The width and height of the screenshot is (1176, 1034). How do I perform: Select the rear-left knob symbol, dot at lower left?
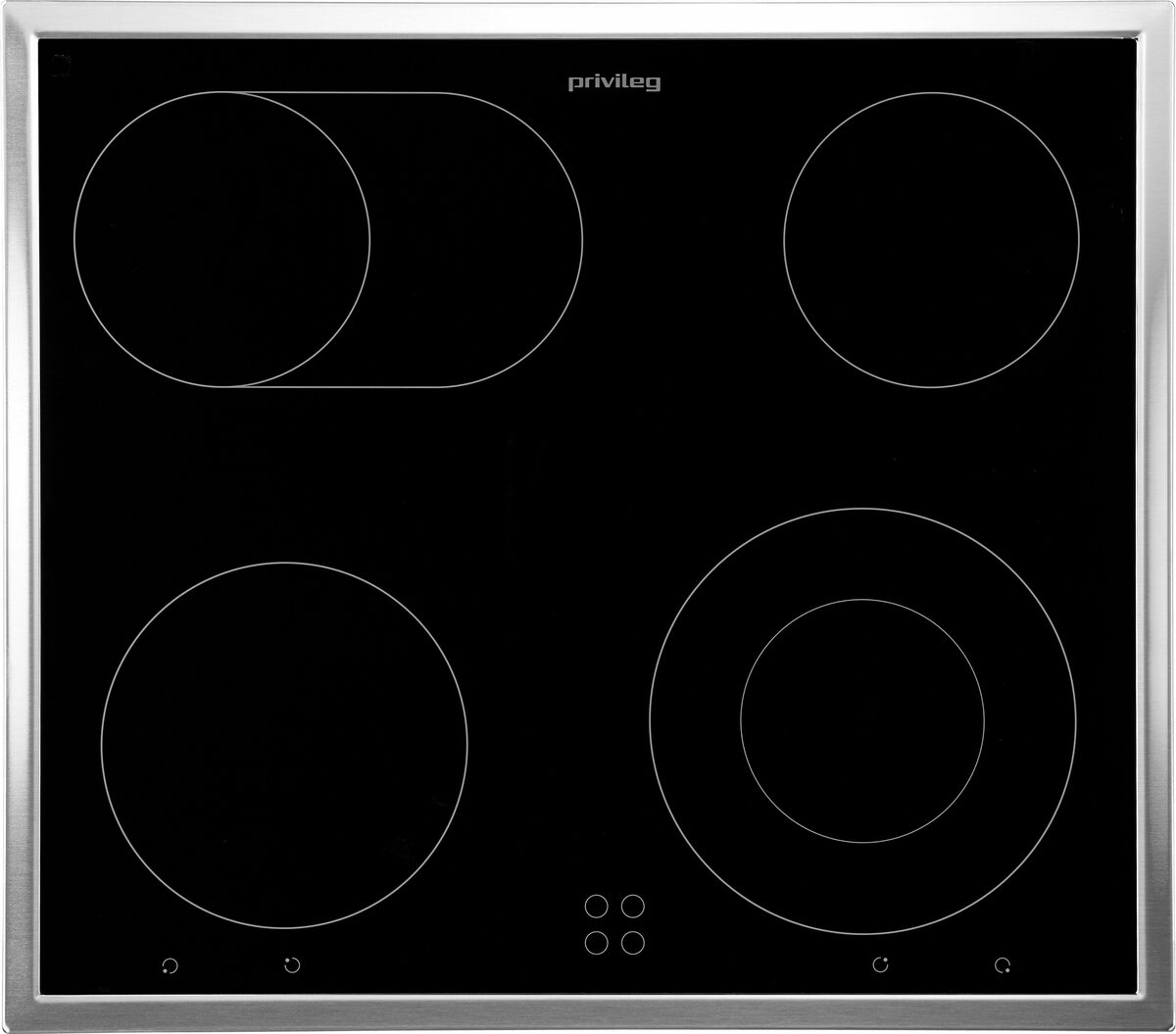coord(170,965)
